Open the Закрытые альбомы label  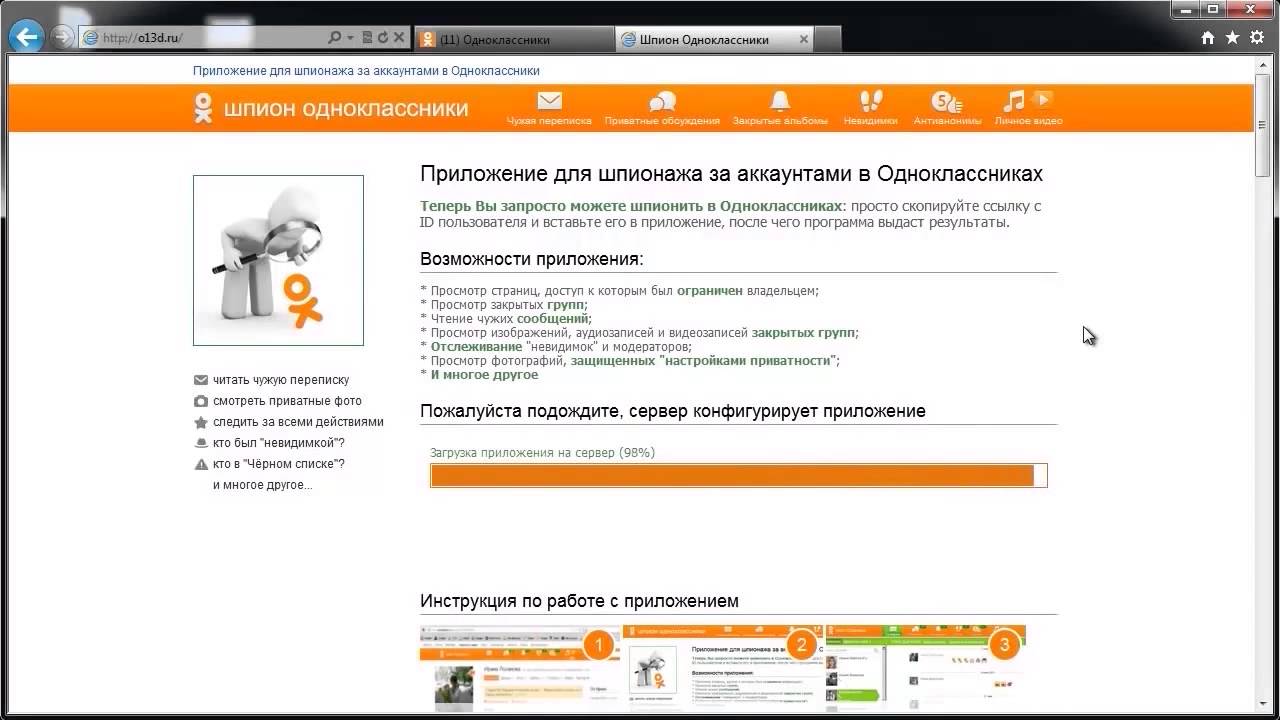click(x=780, y=121)
